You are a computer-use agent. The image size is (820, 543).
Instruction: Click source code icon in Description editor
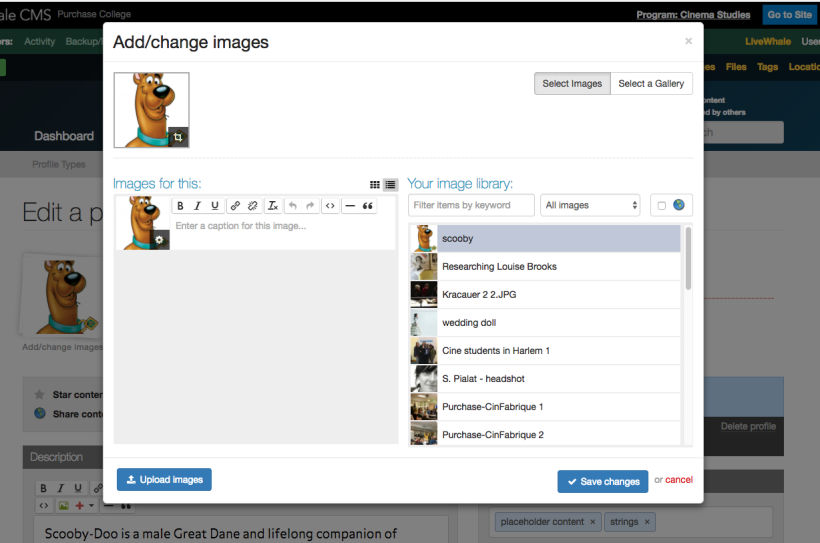tap(44, 505)
